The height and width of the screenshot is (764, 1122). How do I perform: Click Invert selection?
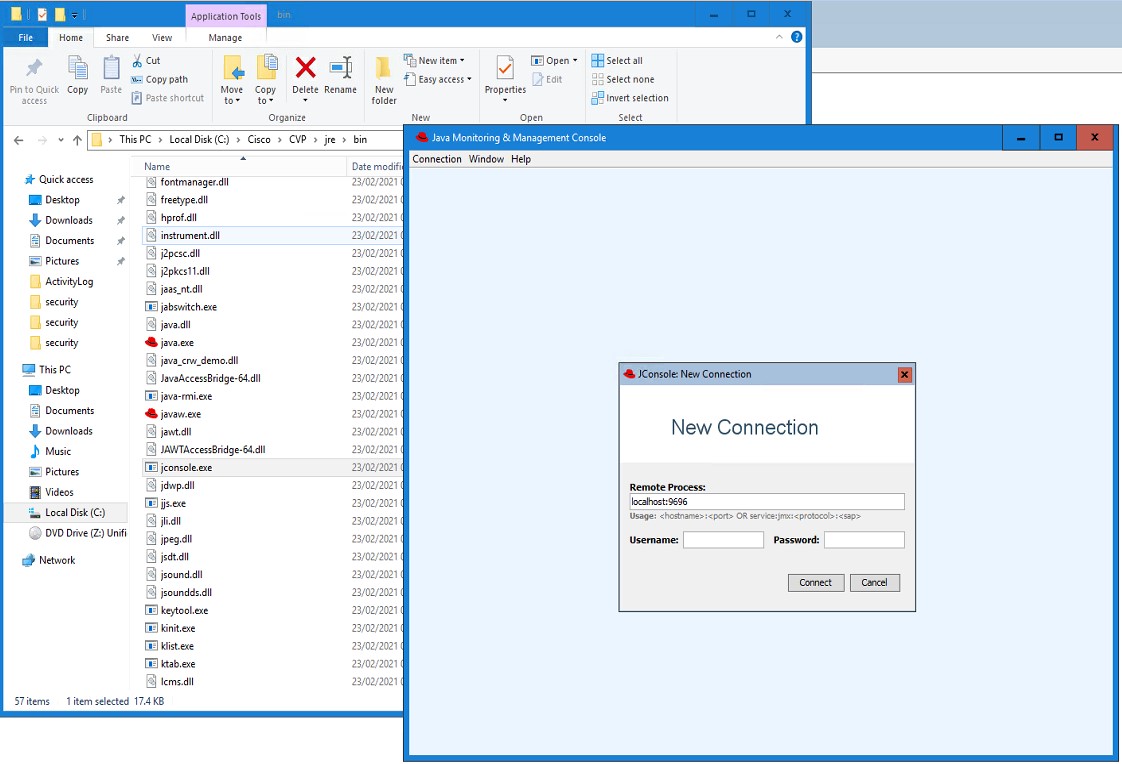click(630, 98)
